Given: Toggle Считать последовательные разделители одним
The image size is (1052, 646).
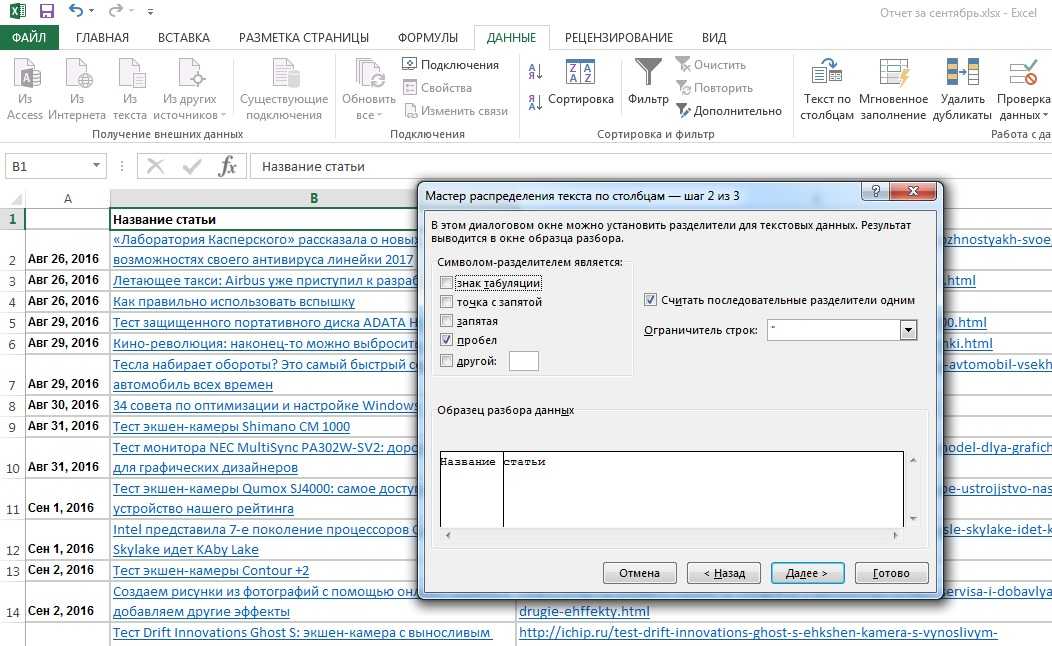Looking at the screenshot, I should pyautogui.click(x=650, y=300).
